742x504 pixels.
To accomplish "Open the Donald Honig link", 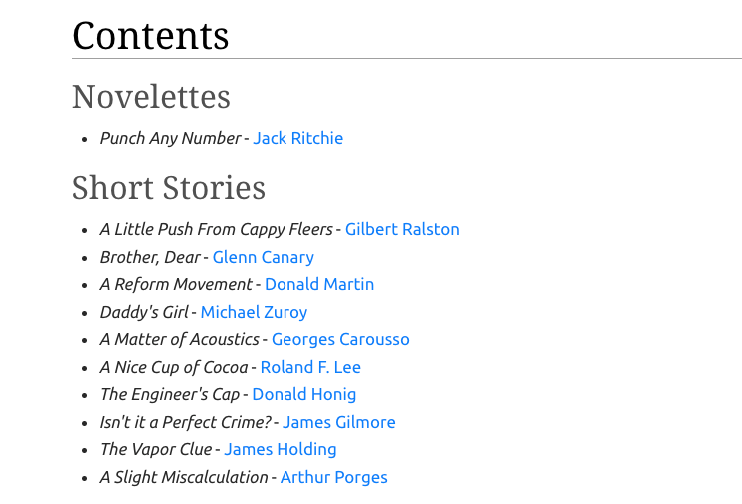I will coord(304,394).
